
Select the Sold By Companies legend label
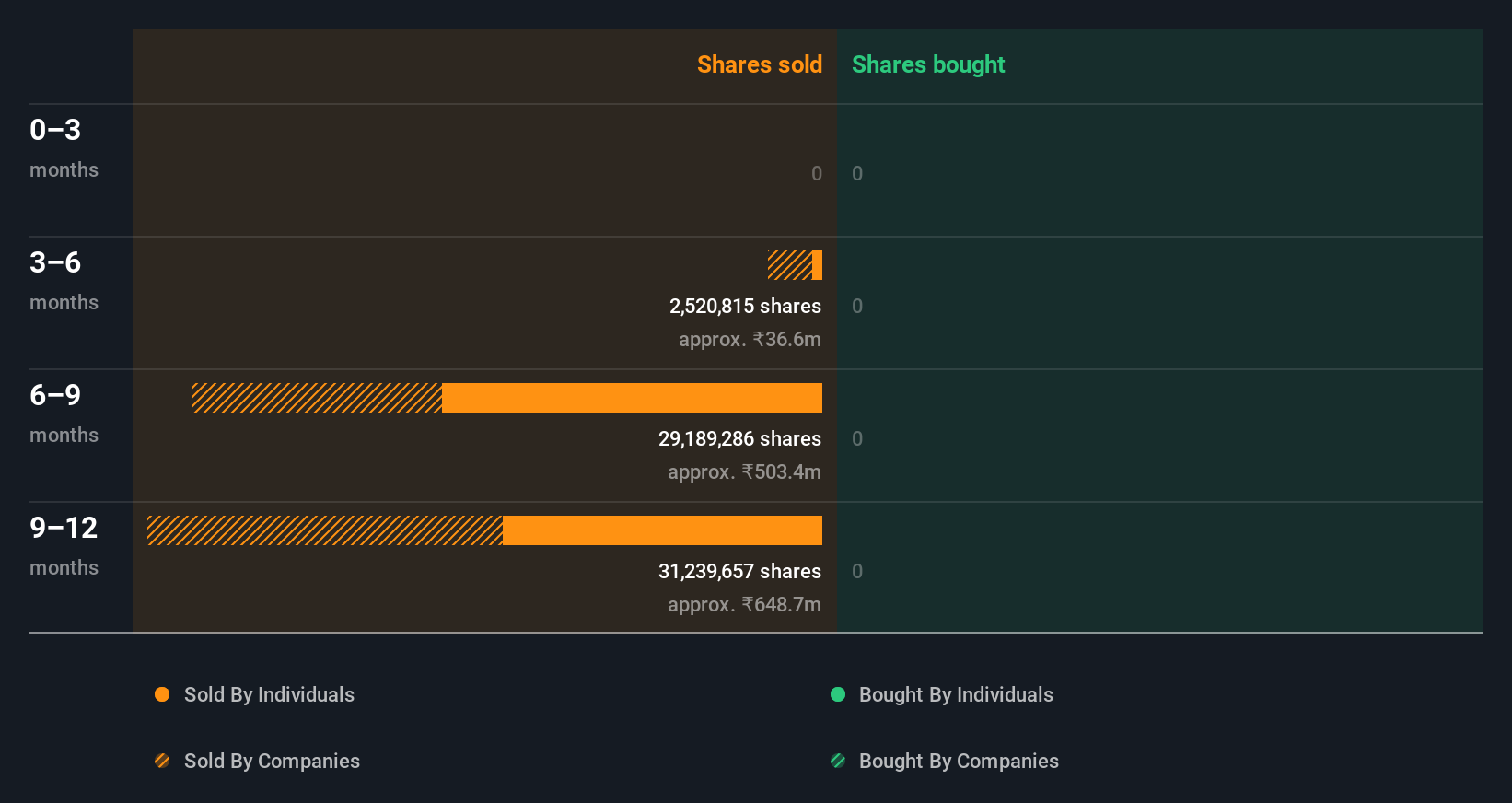[272, 762]
